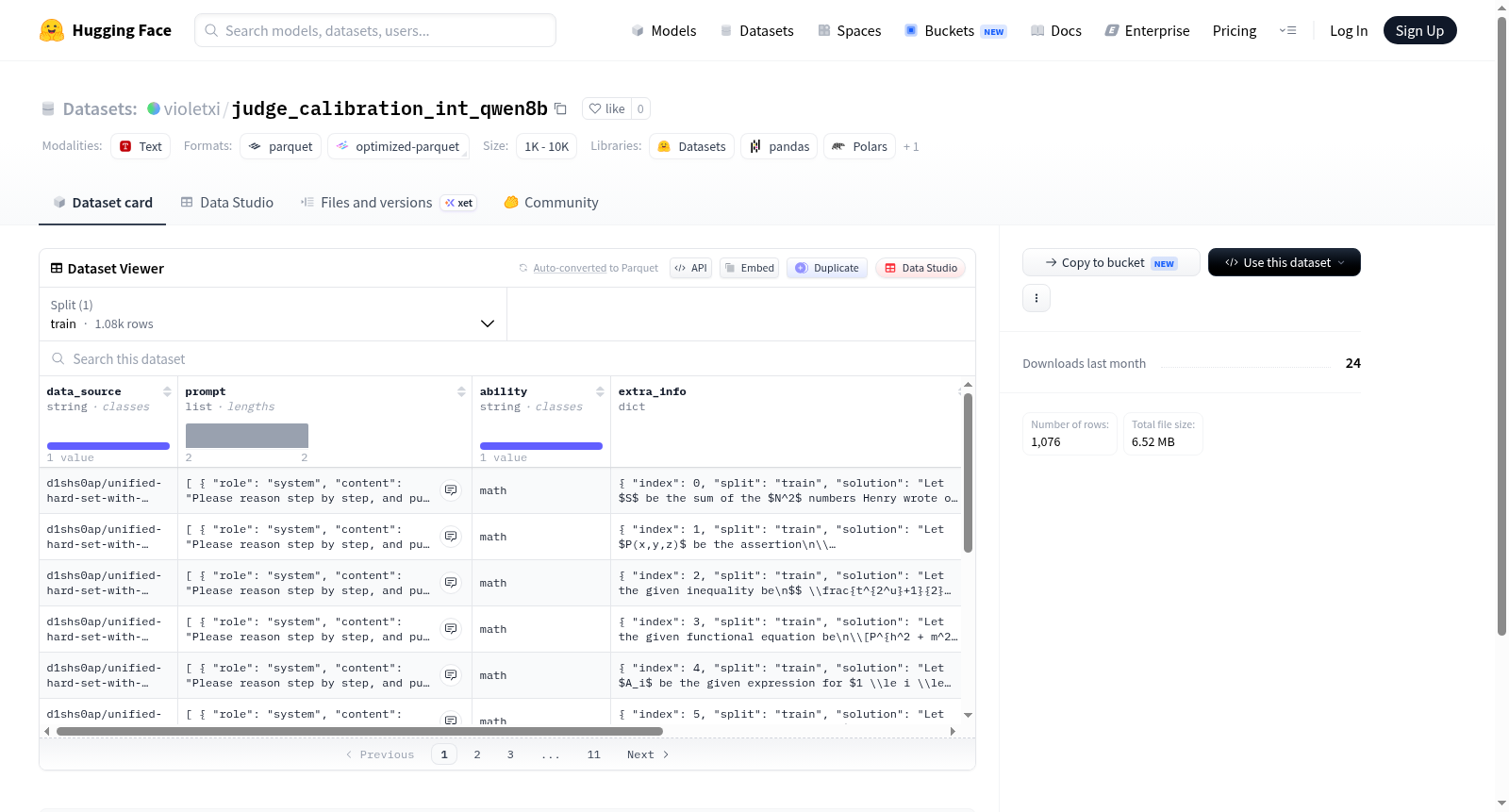Open the three-dot more options button
Screen dimensions: 1509x812
pyautogui.click(x=1036, y=298)
